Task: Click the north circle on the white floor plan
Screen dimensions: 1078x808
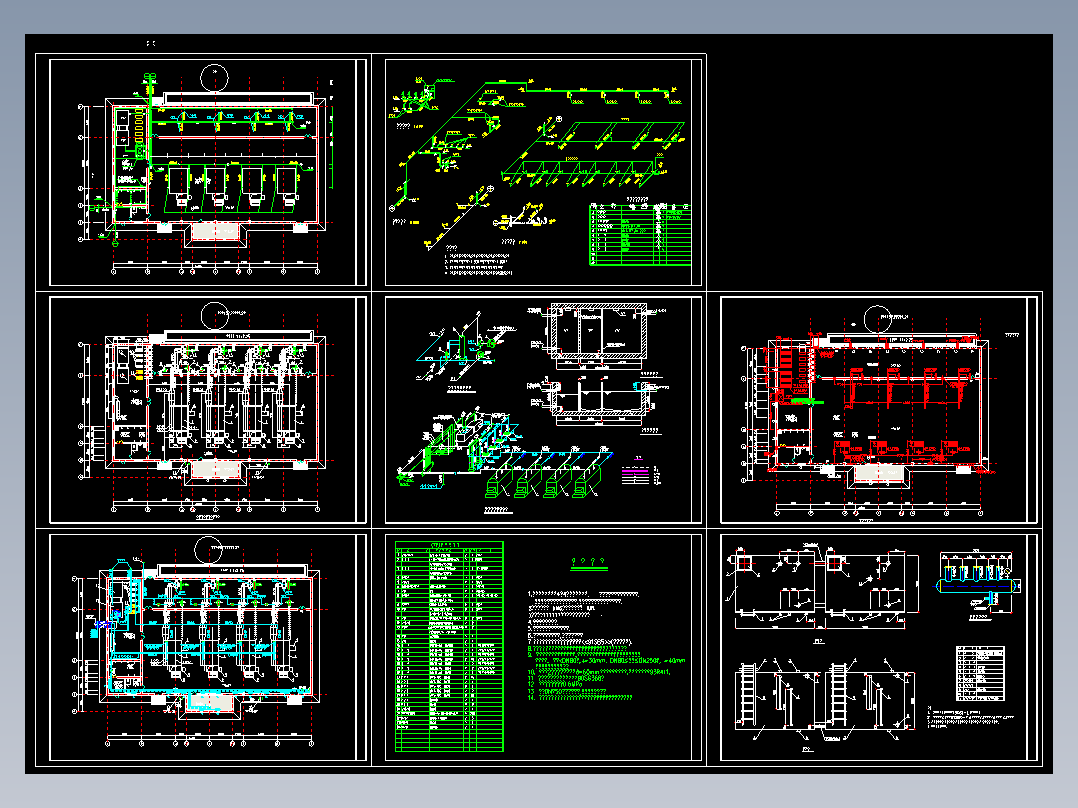Action: point(214,316)
